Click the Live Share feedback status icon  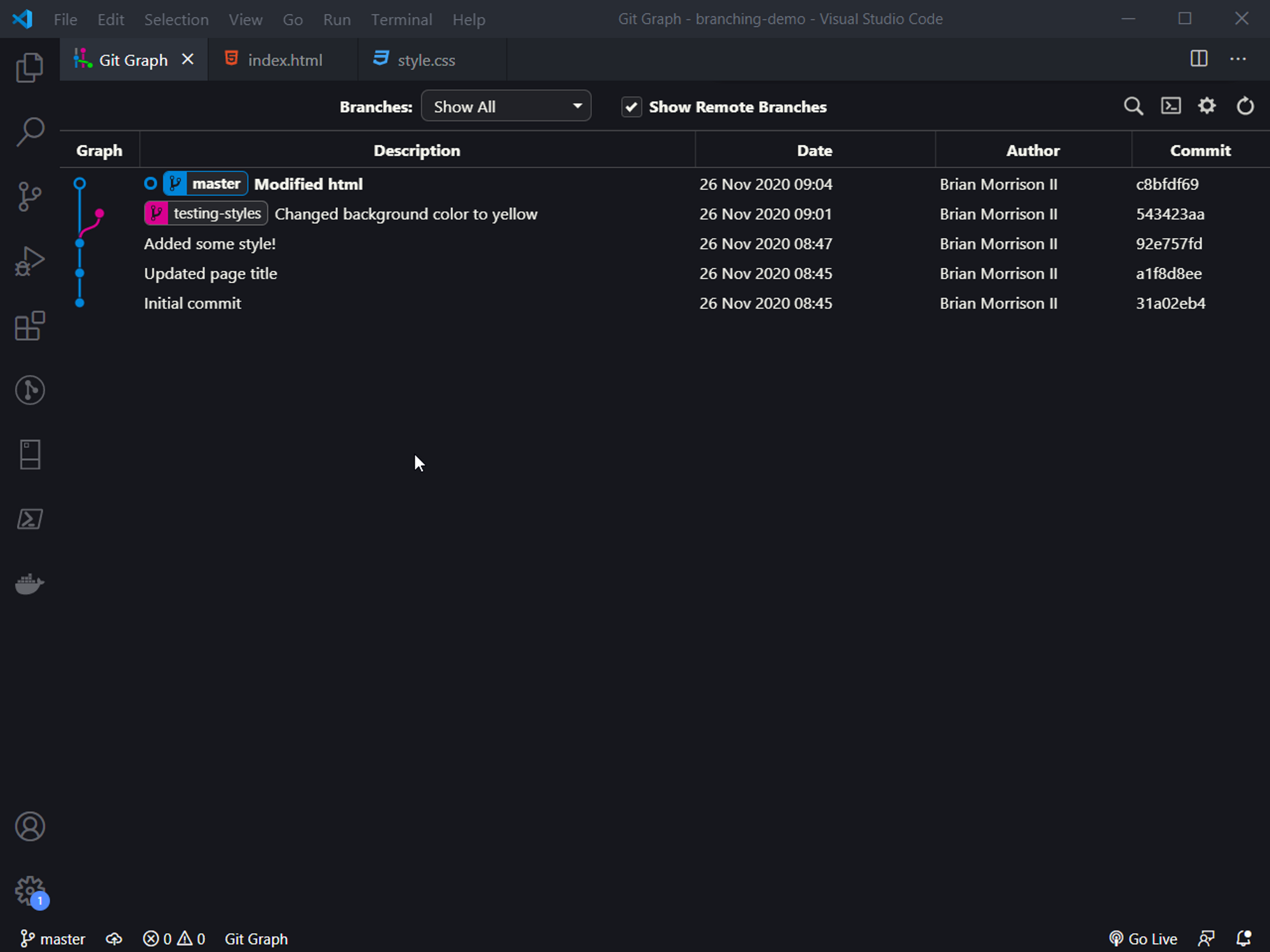1206,939
